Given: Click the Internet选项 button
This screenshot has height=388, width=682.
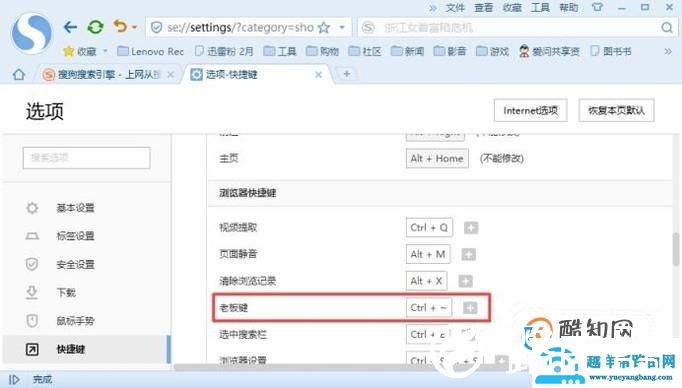Looking at the screenshot, I should point(531,110).
